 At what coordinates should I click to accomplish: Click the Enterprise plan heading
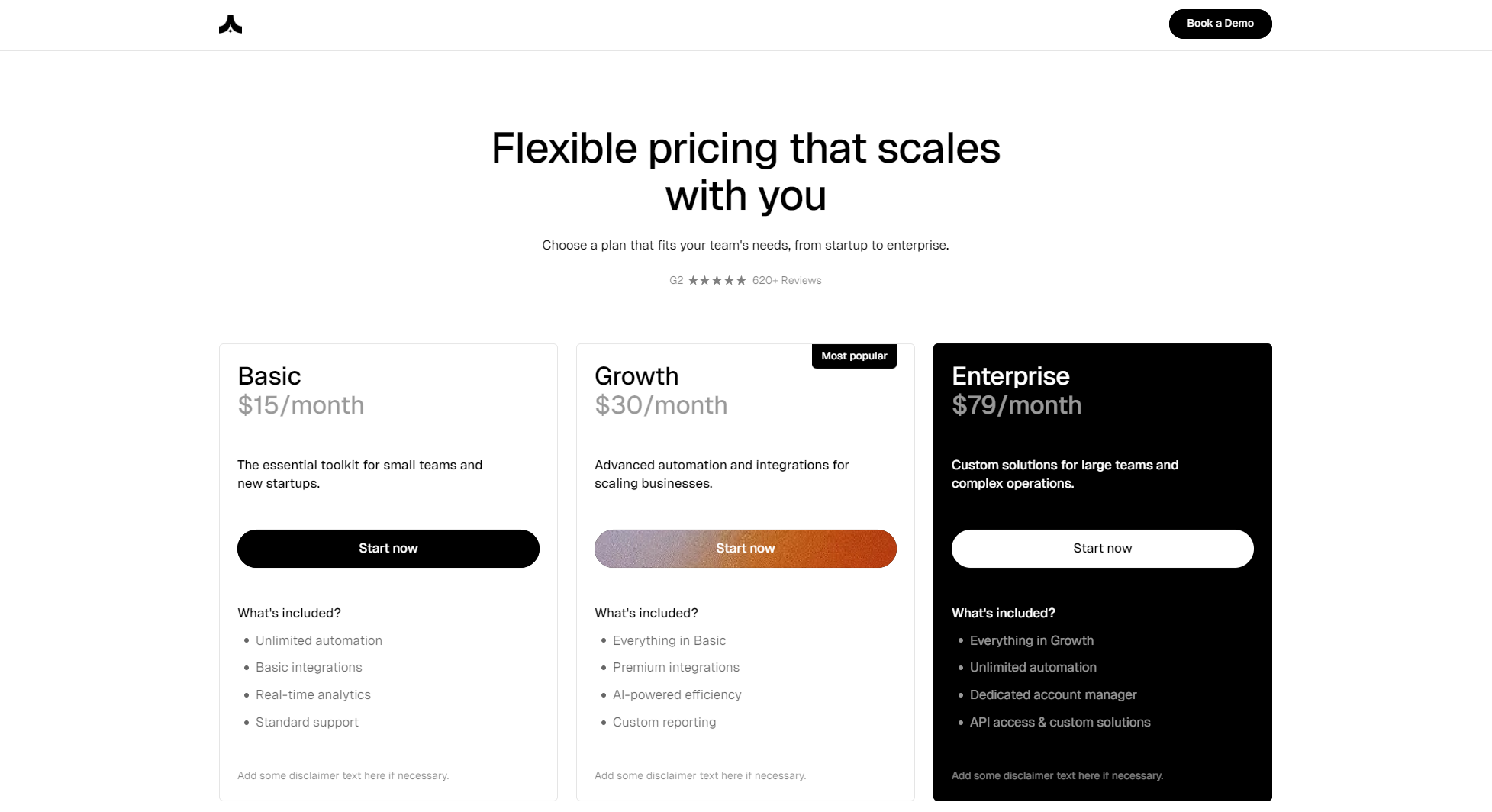point(1010,376)
